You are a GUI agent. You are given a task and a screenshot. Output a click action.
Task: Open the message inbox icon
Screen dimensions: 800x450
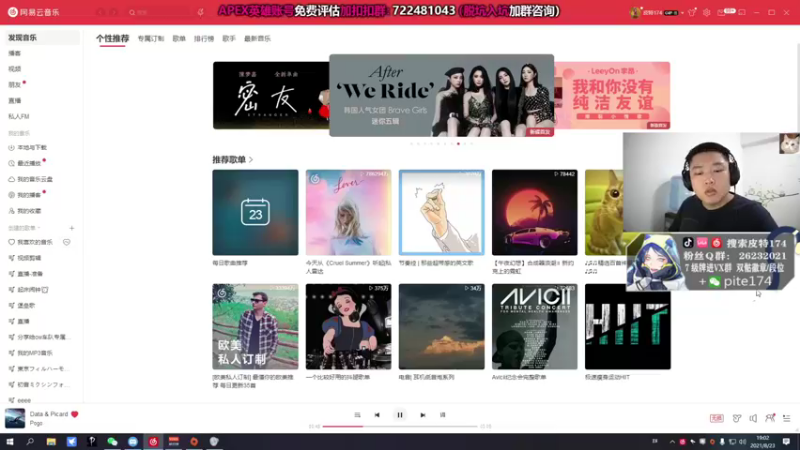(x=721, y=12)
